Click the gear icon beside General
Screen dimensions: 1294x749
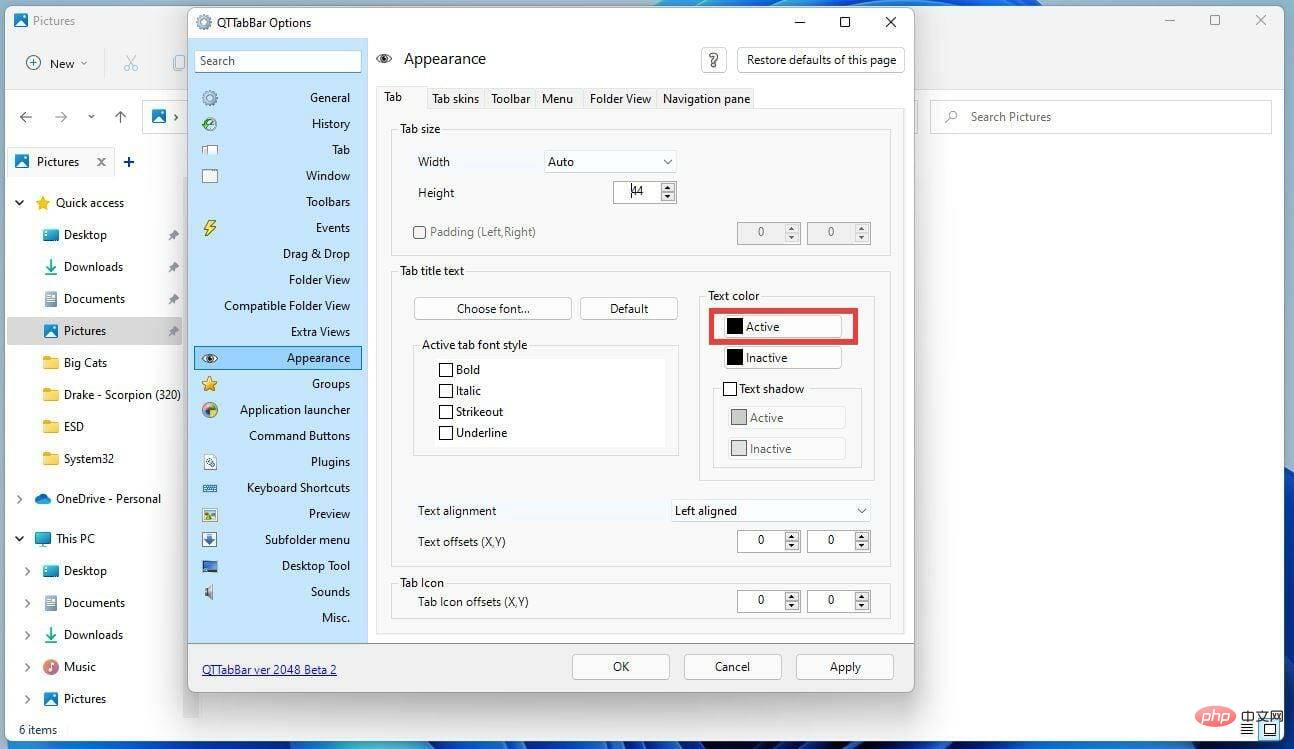point(210,98)
